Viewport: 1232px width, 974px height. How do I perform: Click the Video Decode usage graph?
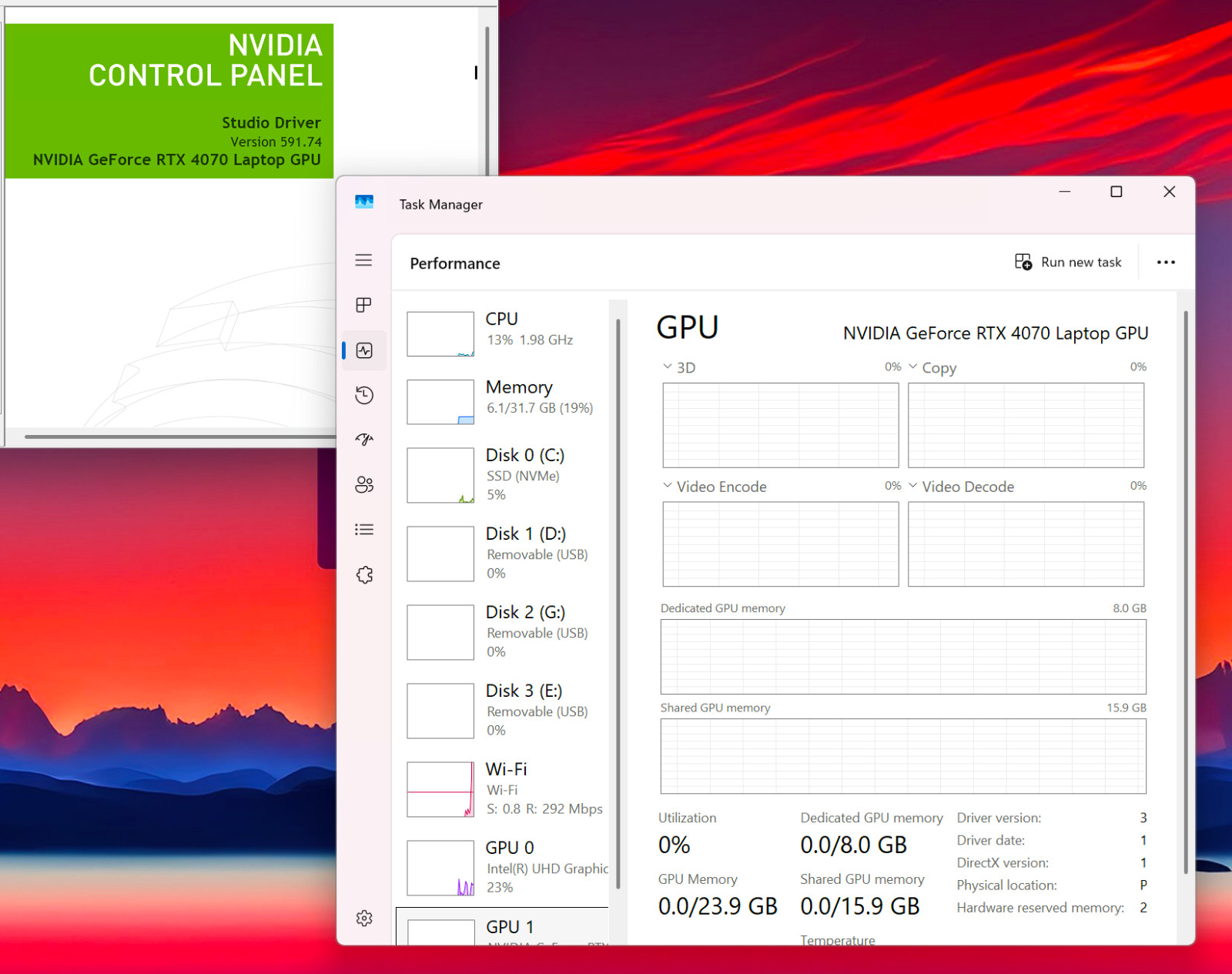pos(1026,544)
